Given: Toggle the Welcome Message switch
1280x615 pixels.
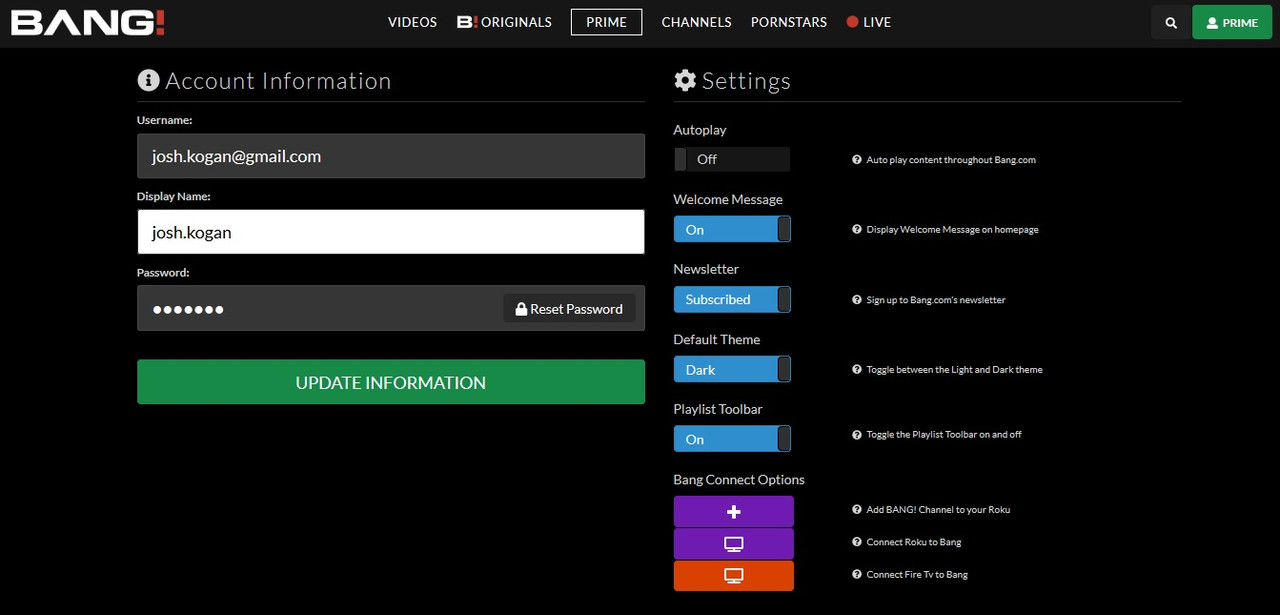Looking at the screenshot, I should click(732, 229).
